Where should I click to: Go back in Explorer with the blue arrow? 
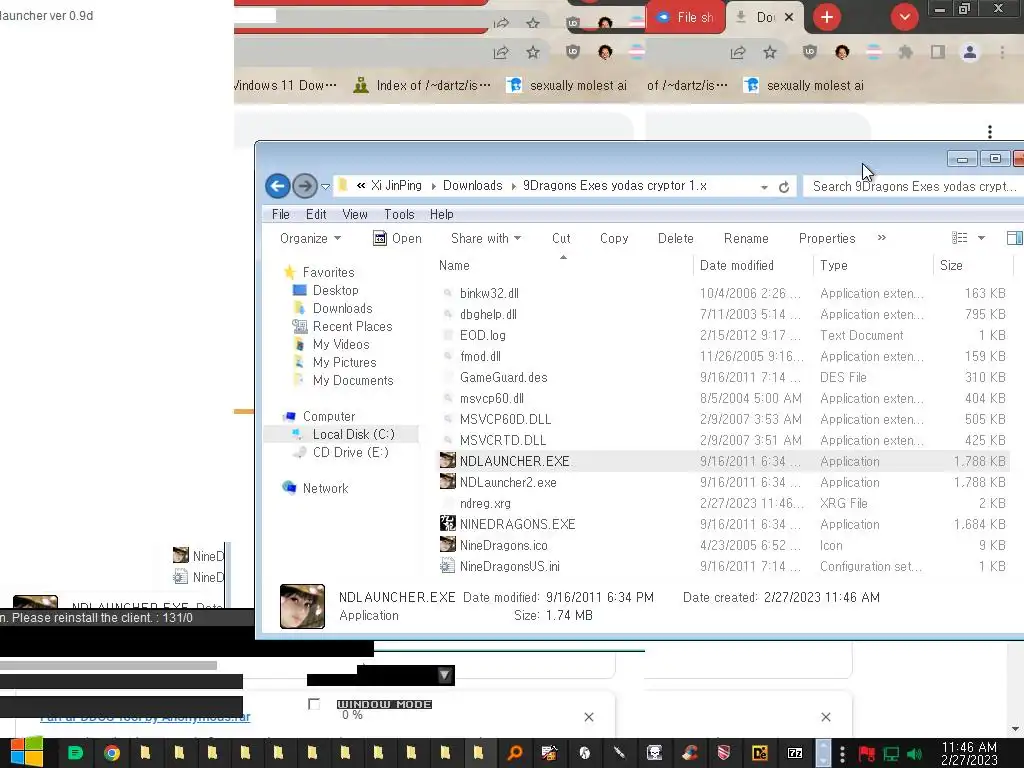pyautogui.click(x=278, y=186)
